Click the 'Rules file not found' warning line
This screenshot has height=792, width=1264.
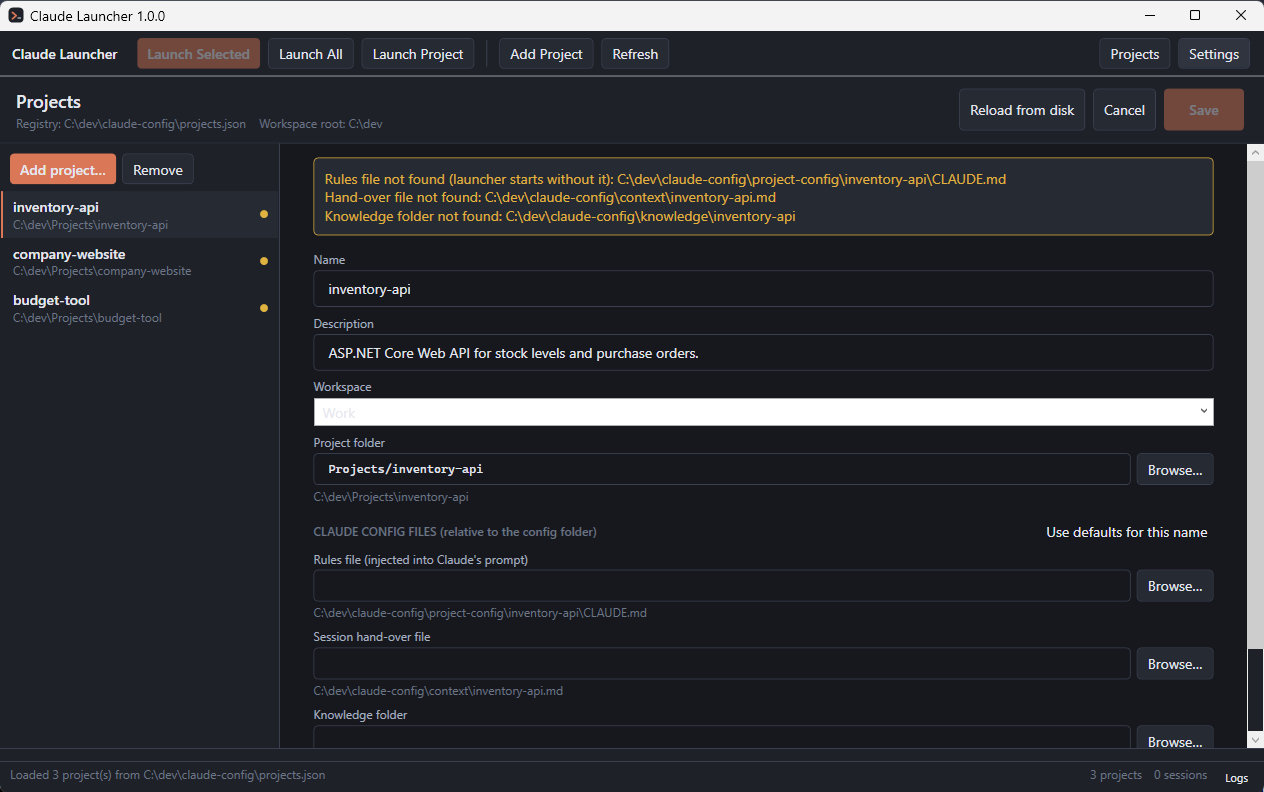coord(665,179)
